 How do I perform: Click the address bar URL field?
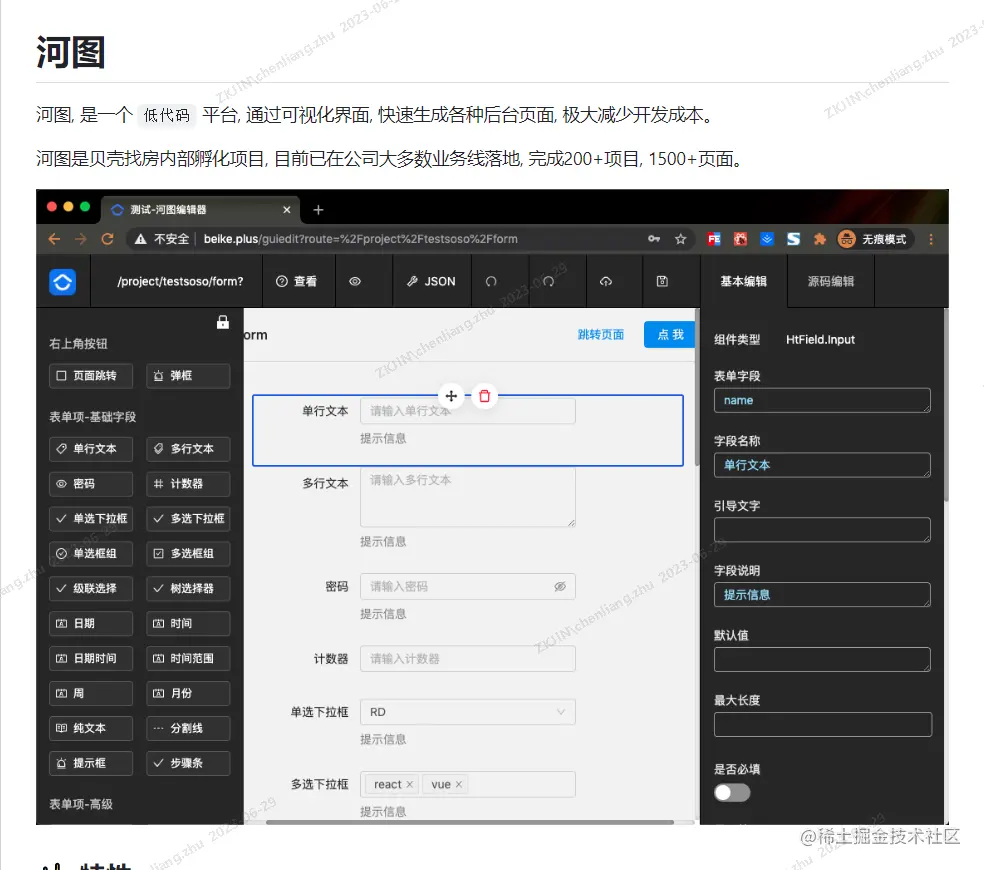click(408, 239)
